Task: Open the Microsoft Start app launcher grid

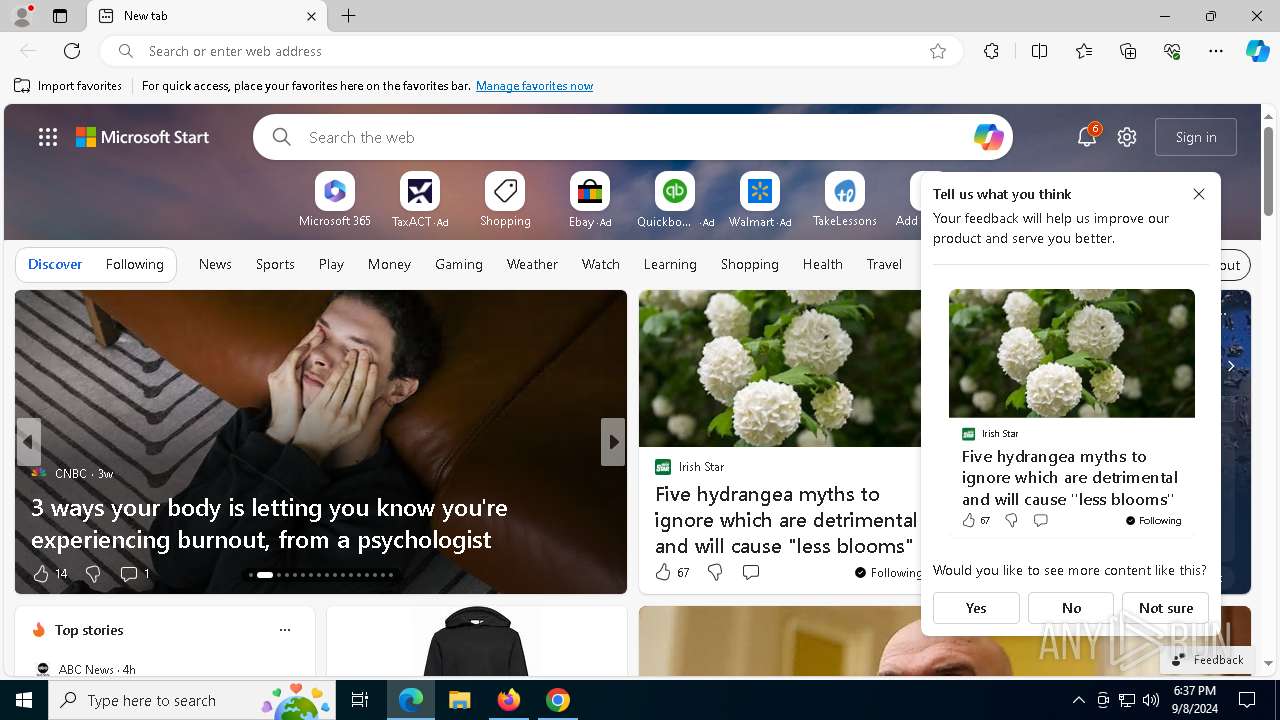Action: [x=48, y=137]
